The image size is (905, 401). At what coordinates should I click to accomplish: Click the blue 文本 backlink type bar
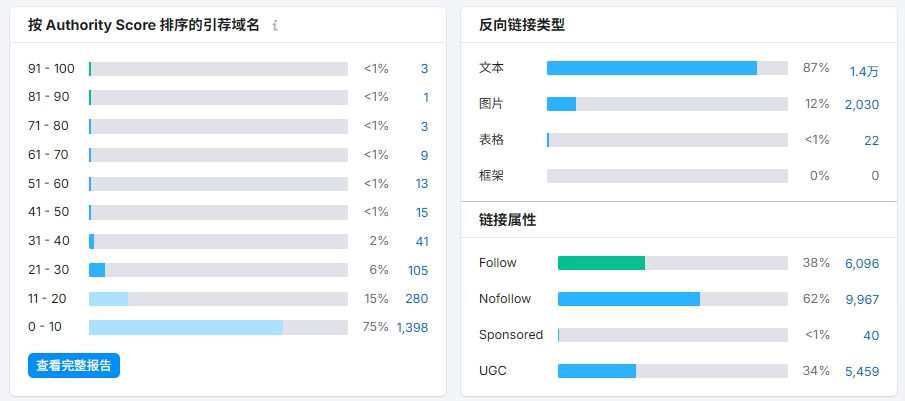click(x=652, y=68)
